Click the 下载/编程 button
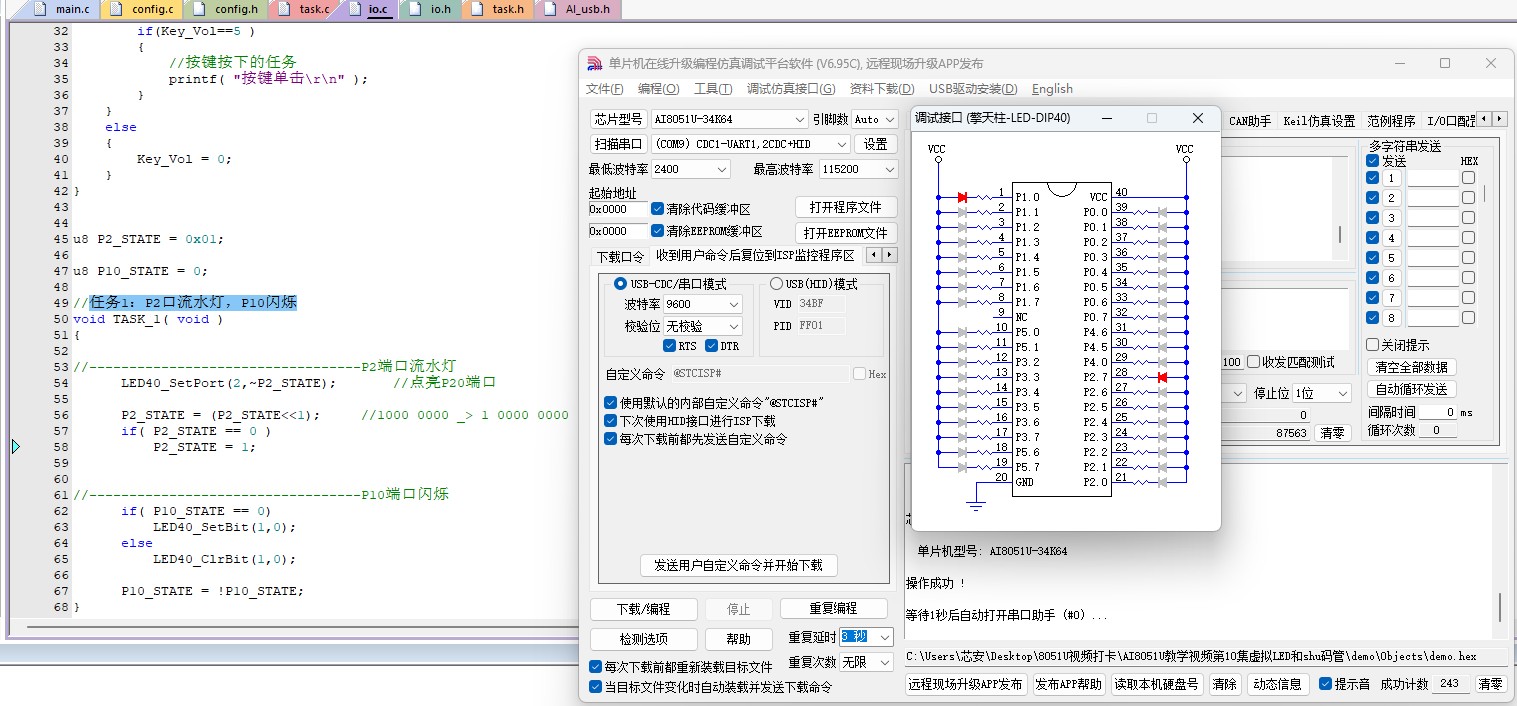1517x706 pixels. [643, 609]
